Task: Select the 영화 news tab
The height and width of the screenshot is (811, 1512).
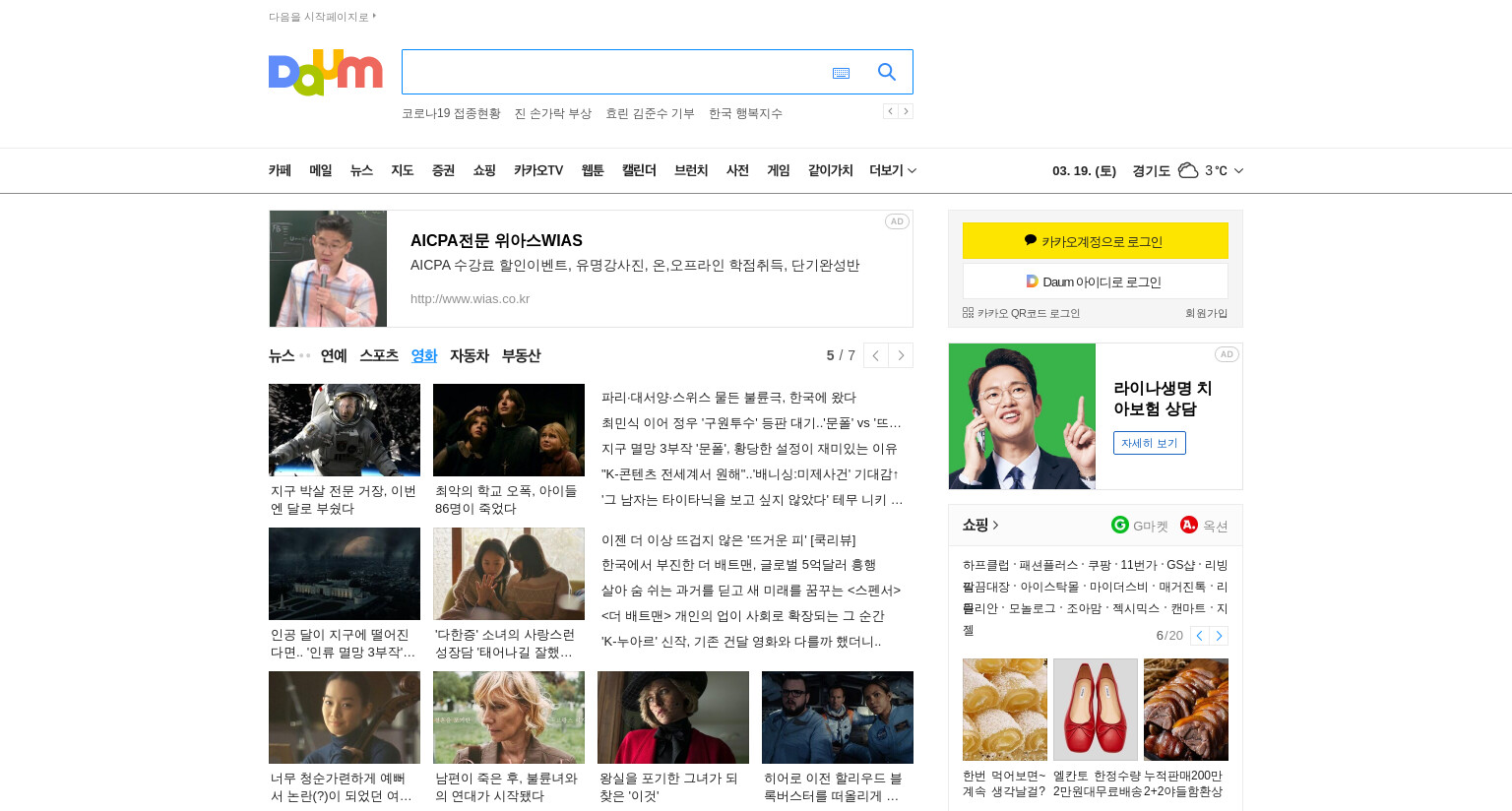Action: click(x=424, y=355)
